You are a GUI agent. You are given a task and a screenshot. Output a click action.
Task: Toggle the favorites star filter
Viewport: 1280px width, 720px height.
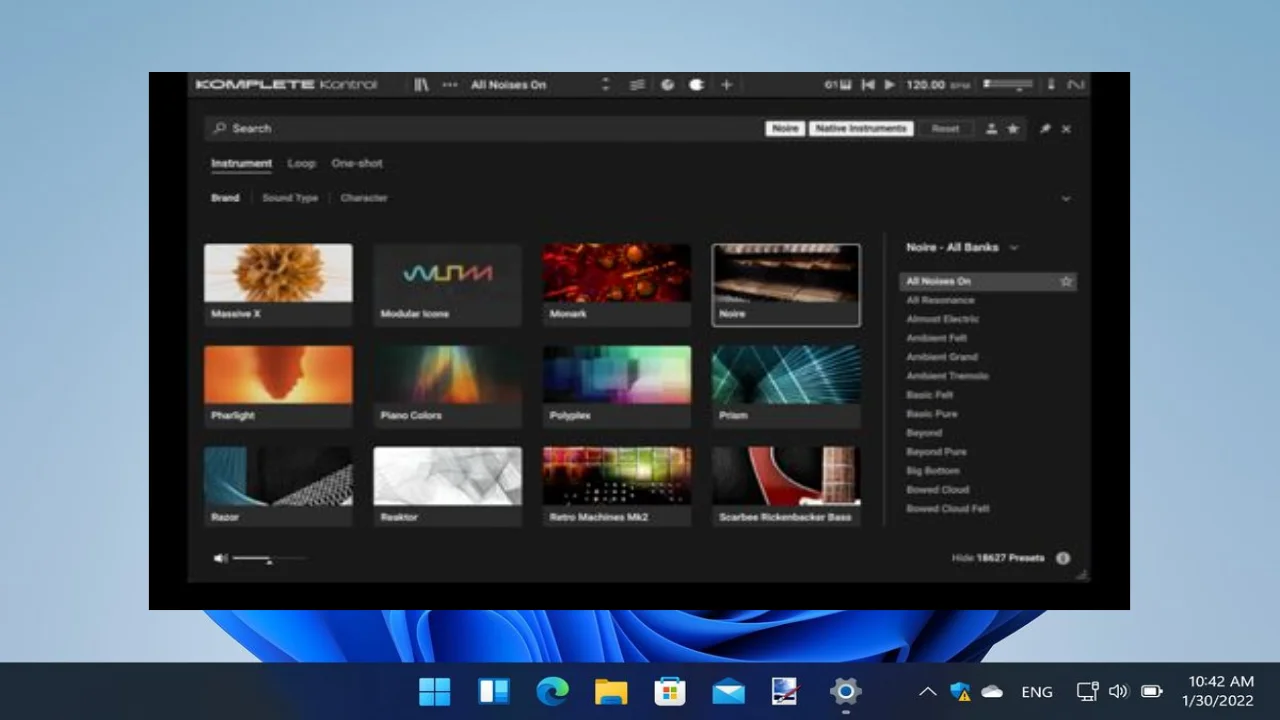point(1013,129)
